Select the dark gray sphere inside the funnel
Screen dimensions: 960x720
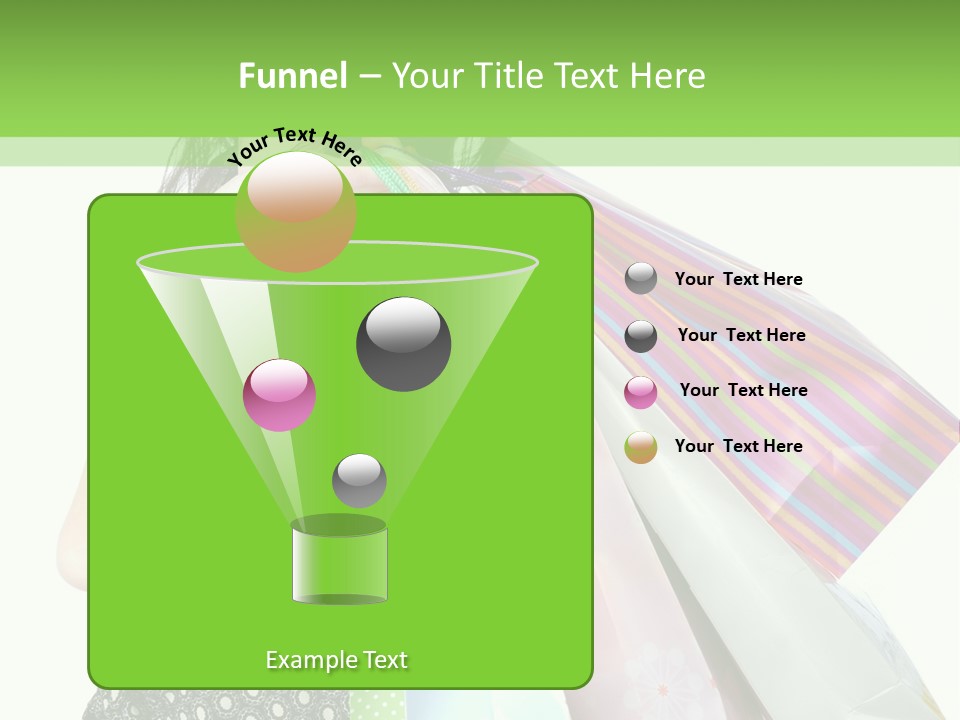(x=403, y=344)
